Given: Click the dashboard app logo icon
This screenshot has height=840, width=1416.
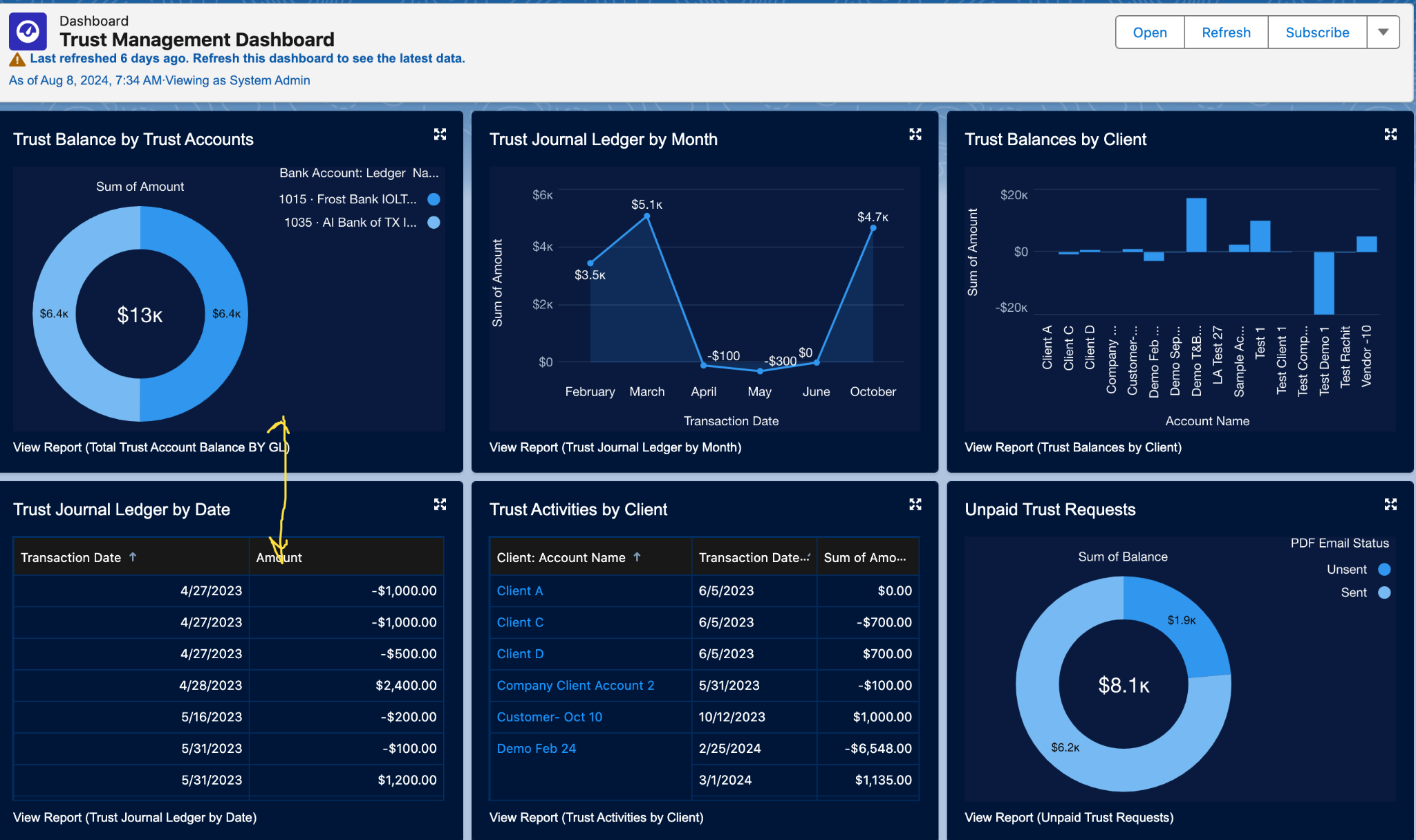Looking at the screenshot, I should point(28,31).
